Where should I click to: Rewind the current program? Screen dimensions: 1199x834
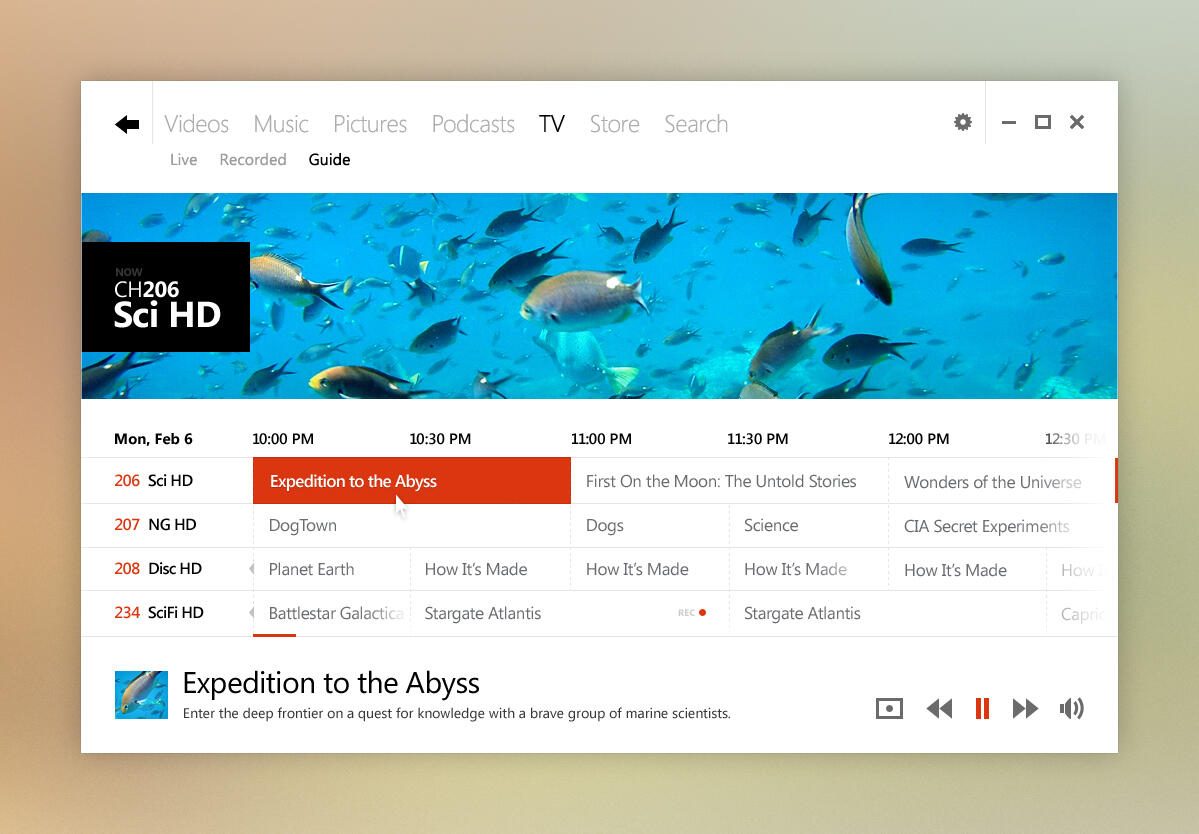[939, 709]
